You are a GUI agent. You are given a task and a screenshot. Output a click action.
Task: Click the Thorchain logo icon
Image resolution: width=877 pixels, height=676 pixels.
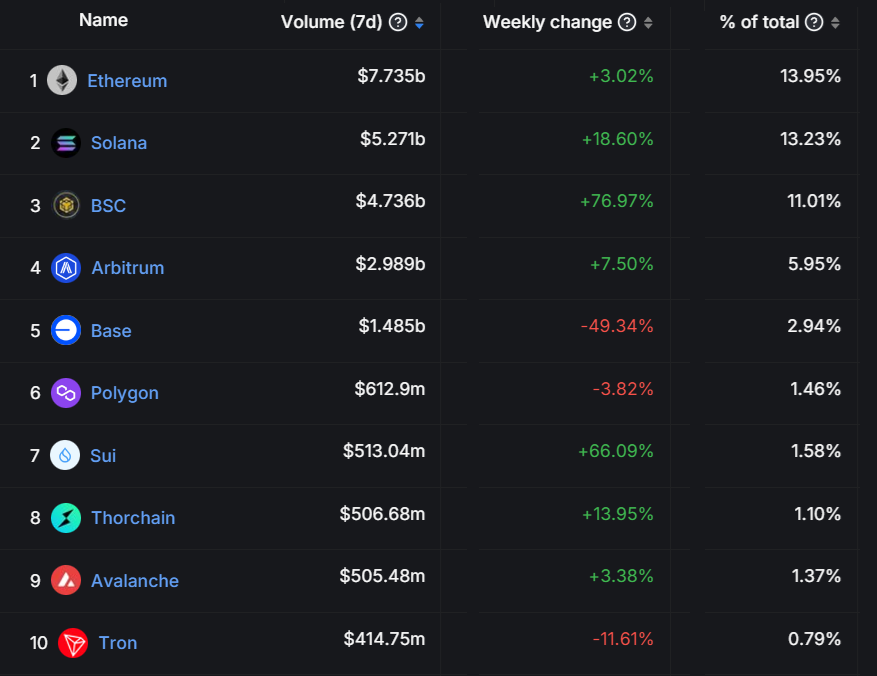pyautogui.click(x=66, y=518)
